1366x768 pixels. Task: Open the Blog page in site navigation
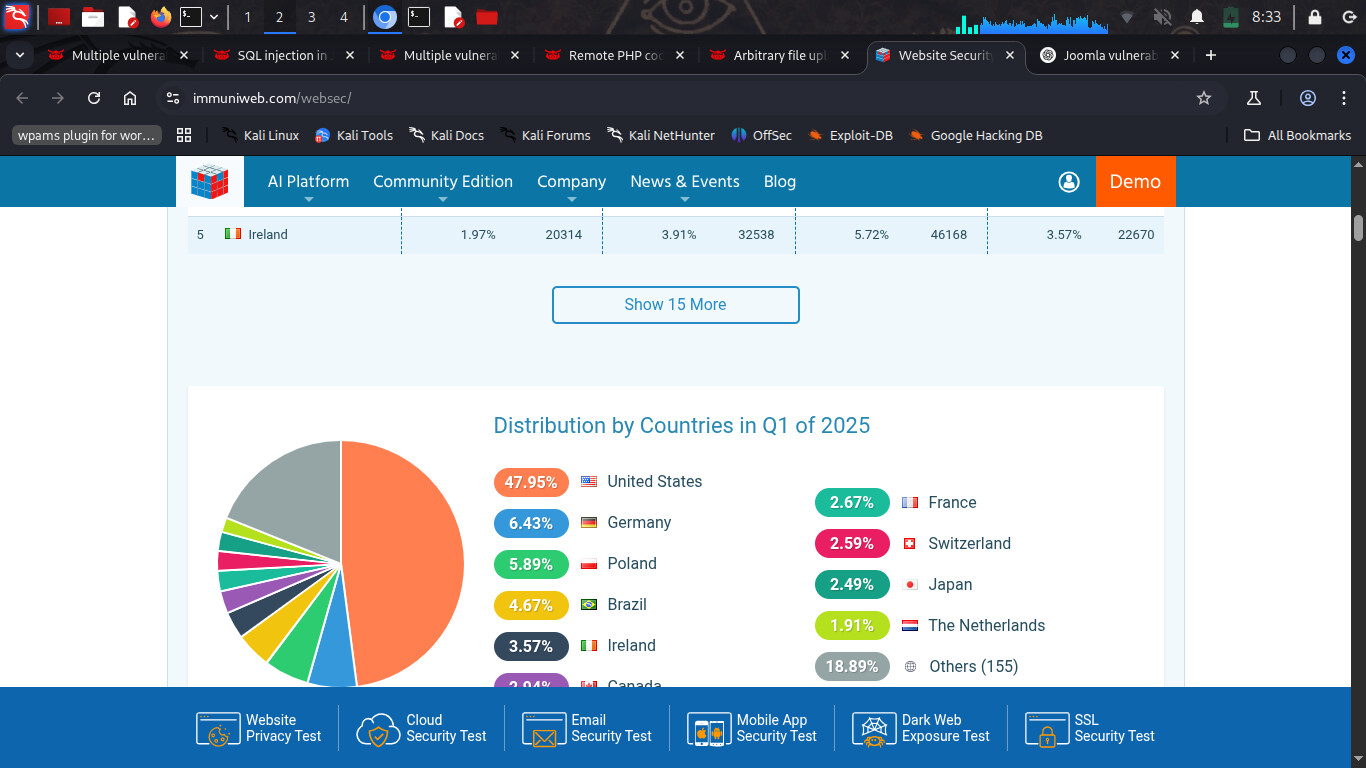[780, 182]
